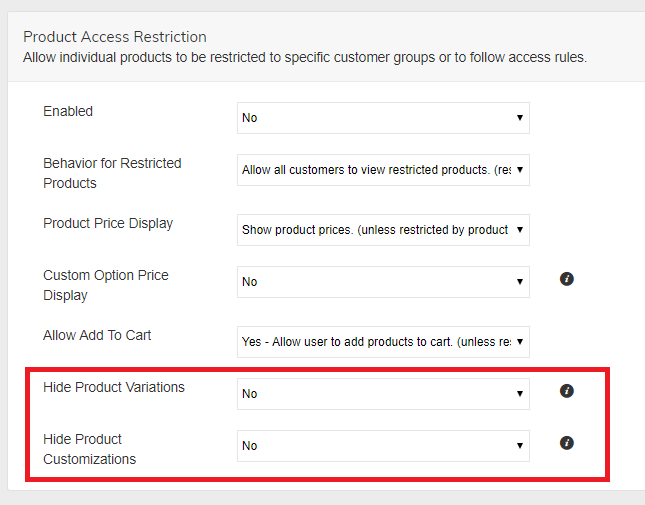
Task: Click the section description text
Action: tap(305, 57)
